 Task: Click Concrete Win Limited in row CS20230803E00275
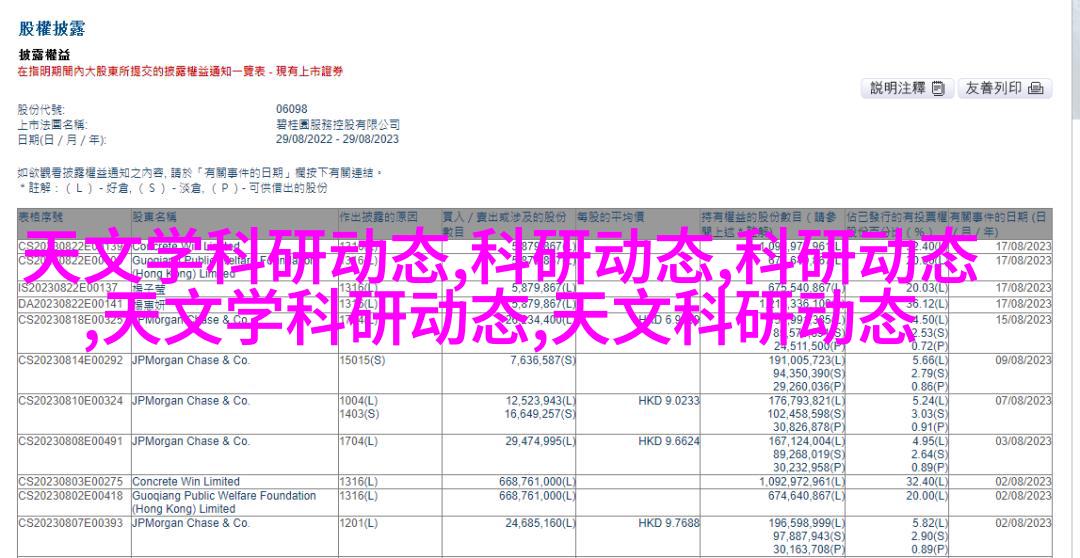tap(186, 482)
